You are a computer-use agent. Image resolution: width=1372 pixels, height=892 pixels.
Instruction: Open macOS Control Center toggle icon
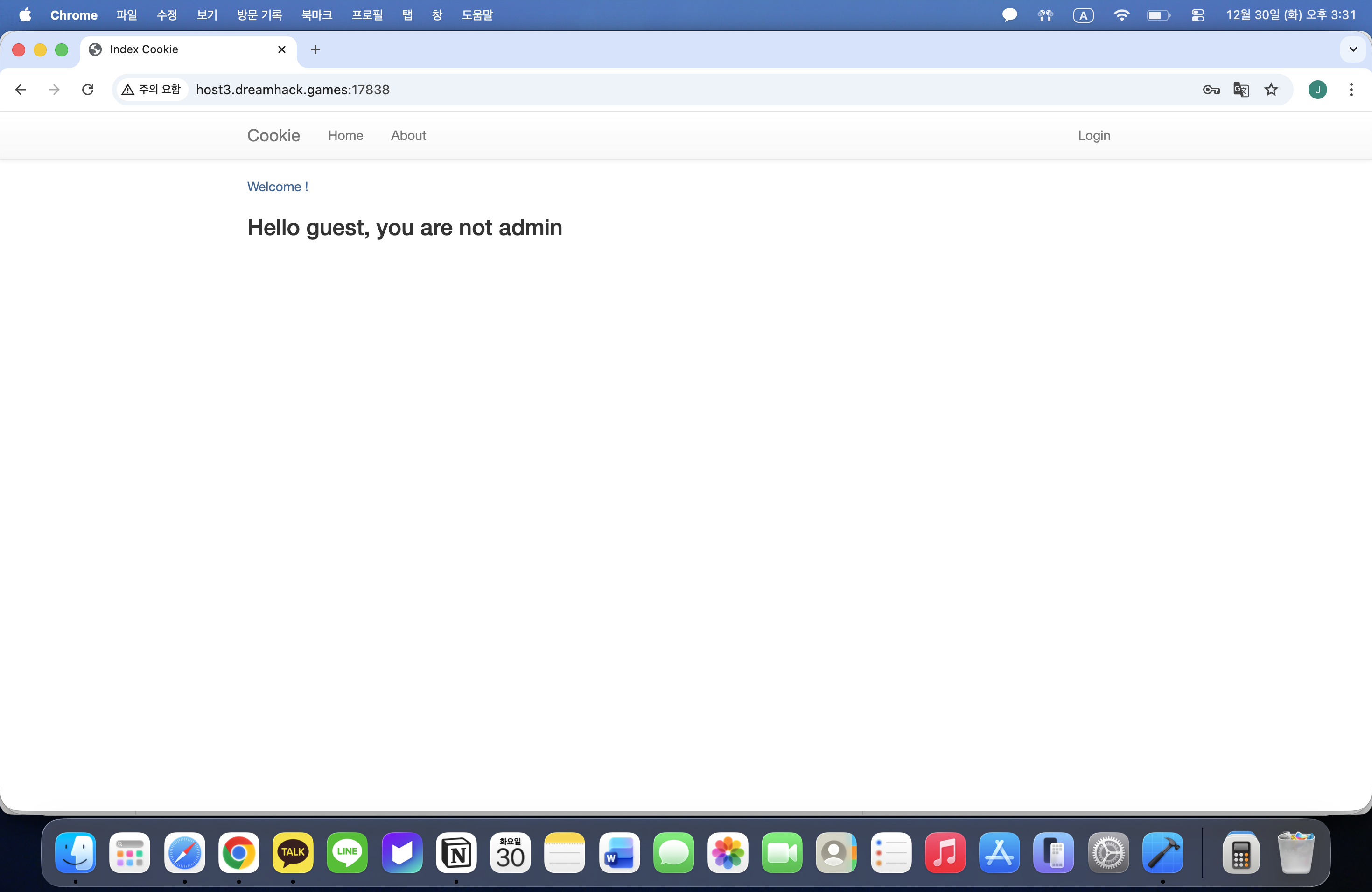click(x=1197, y=15)
